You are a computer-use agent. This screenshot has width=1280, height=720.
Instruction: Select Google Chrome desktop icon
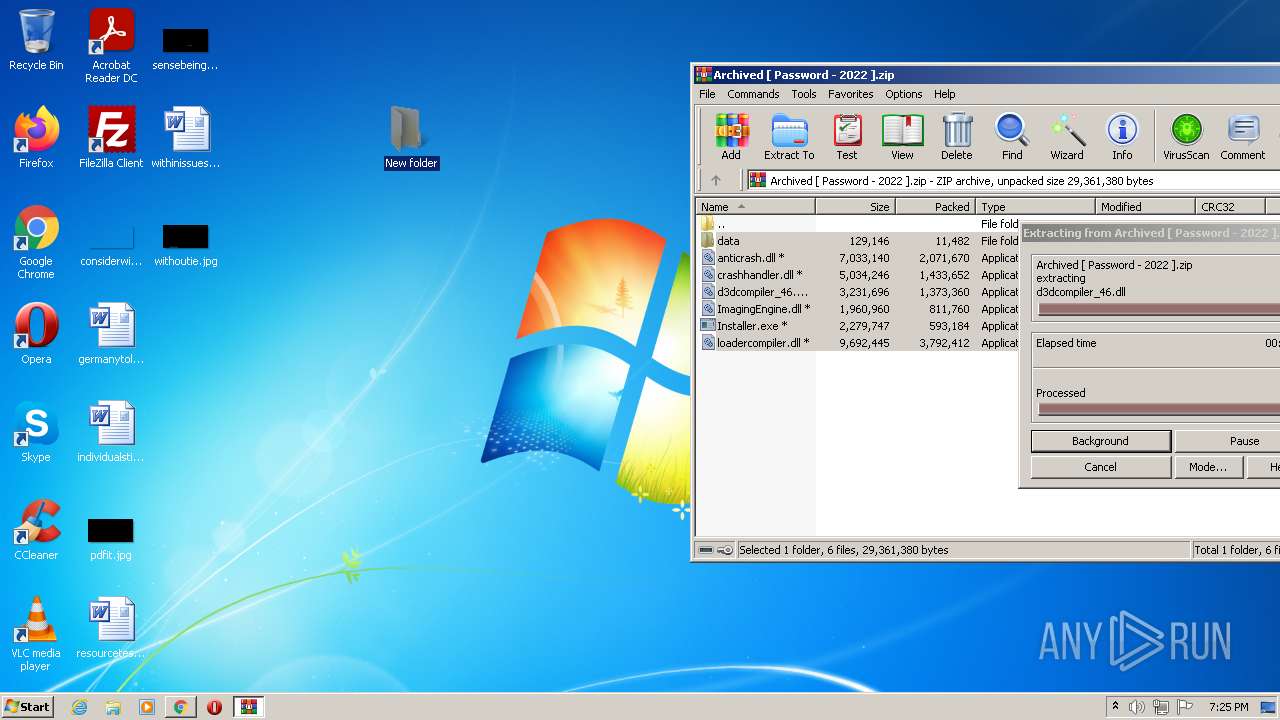point(36,243)
